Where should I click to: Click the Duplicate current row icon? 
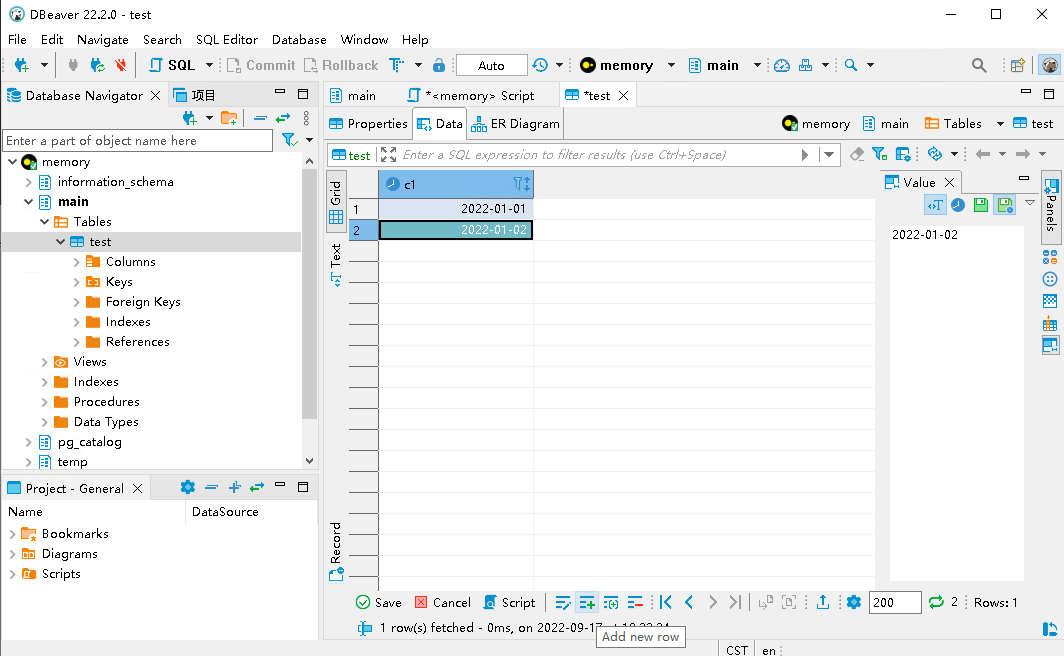[611, 602]
